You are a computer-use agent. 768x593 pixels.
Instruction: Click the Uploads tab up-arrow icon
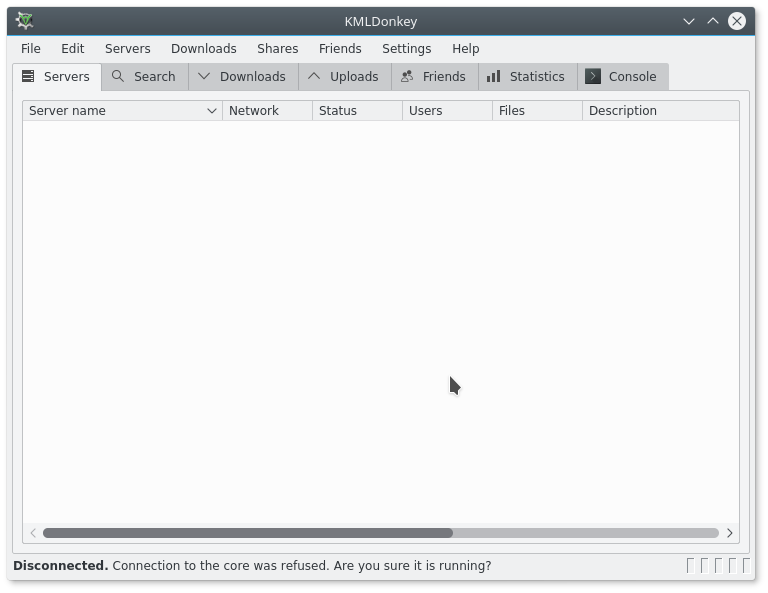[314, 76]
